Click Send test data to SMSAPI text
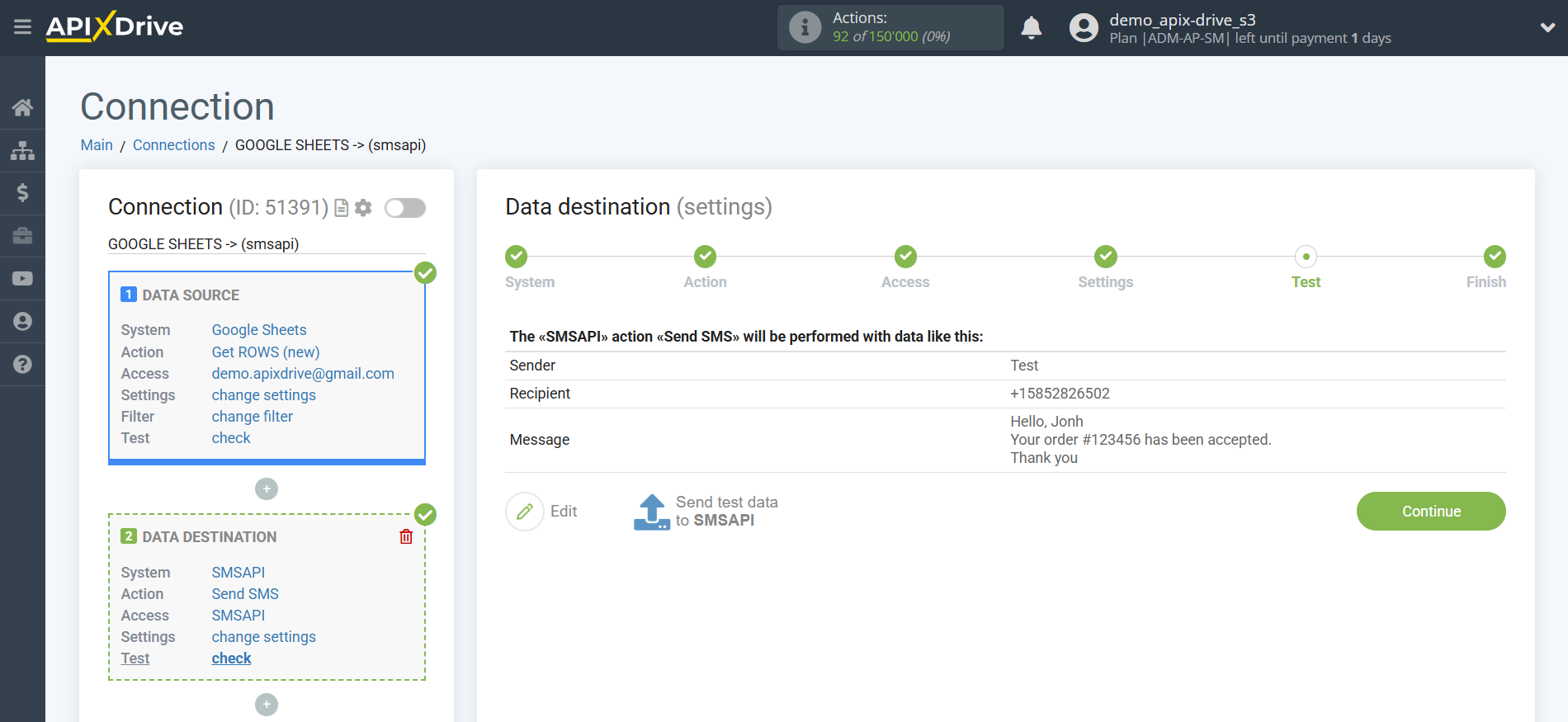 726,512
